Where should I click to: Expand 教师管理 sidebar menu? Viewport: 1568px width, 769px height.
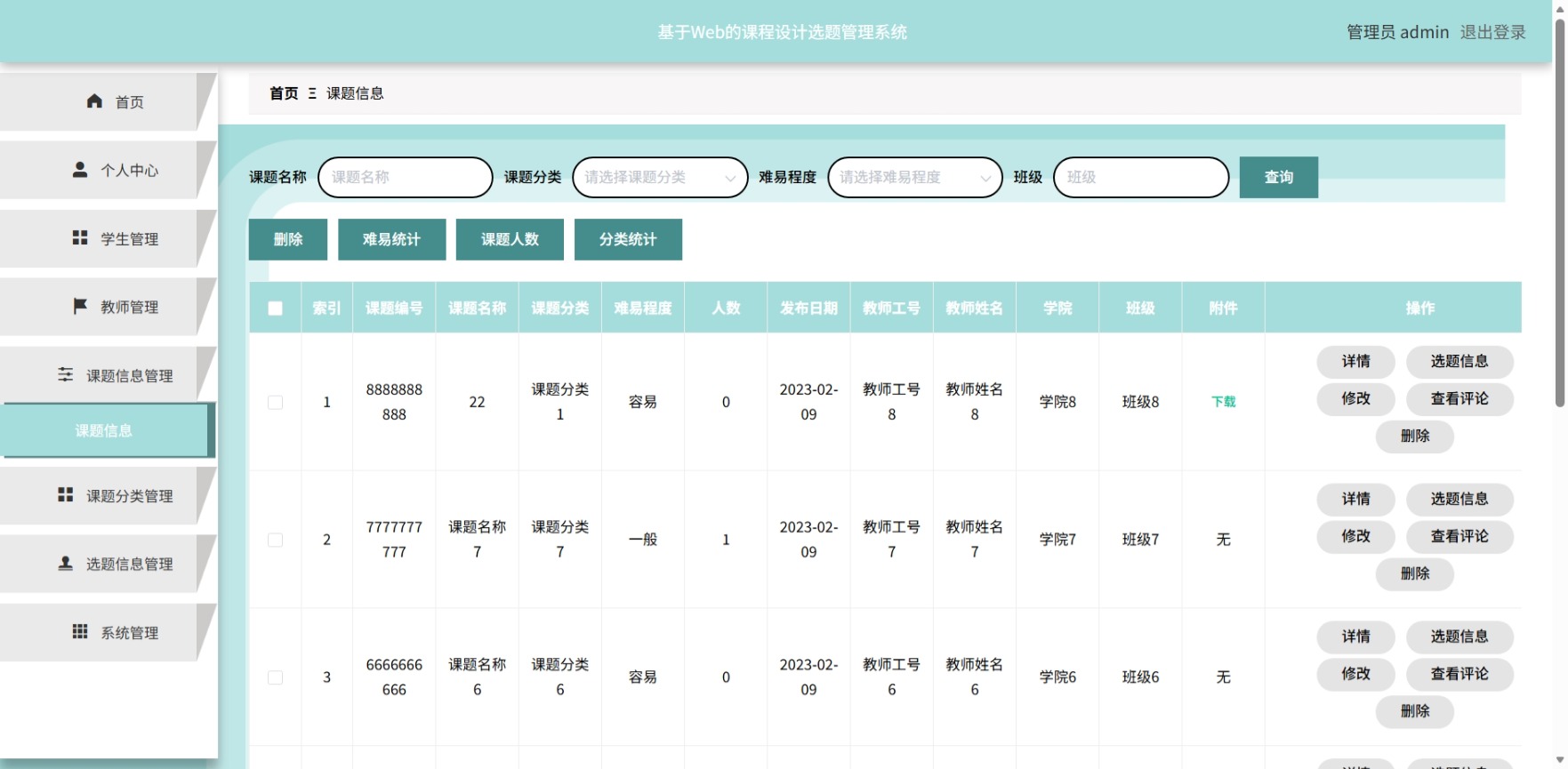coord(109,307)
